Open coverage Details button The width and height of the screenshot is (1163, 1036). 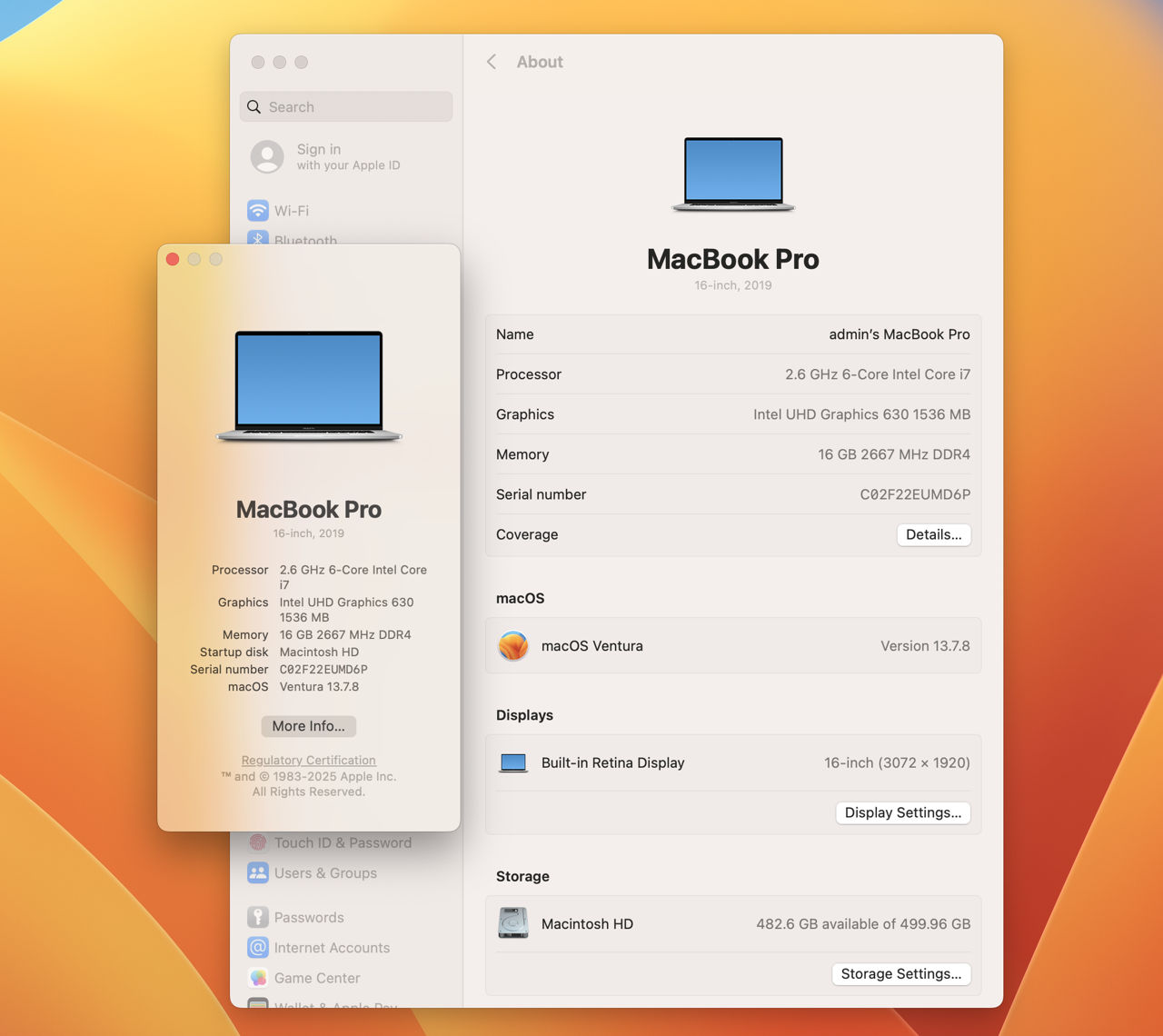click(933, 534)
